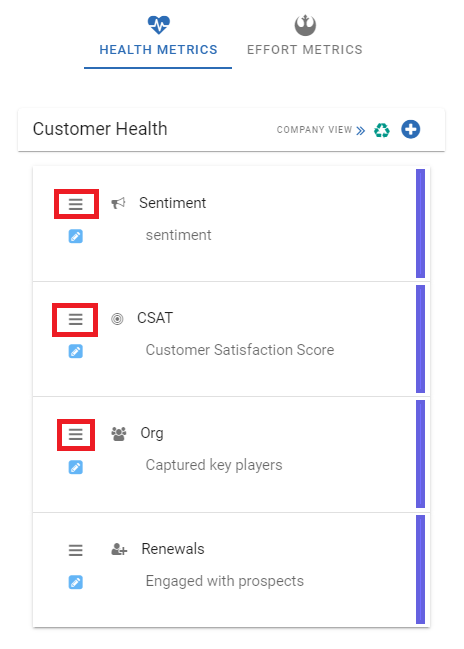Open Company View link
The image size is (464, 649).
[314, 130]
